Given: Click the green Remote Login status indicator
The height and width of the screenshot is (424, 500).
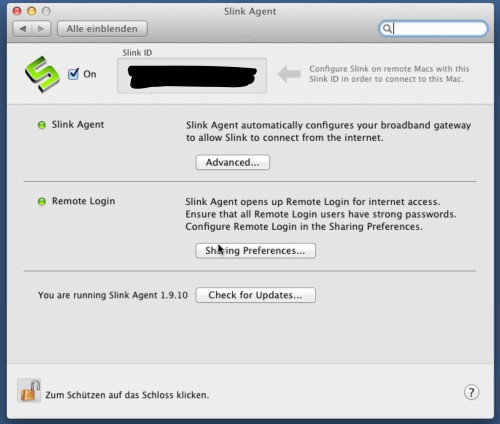Looking at the screenshot, I should [42, 202].
